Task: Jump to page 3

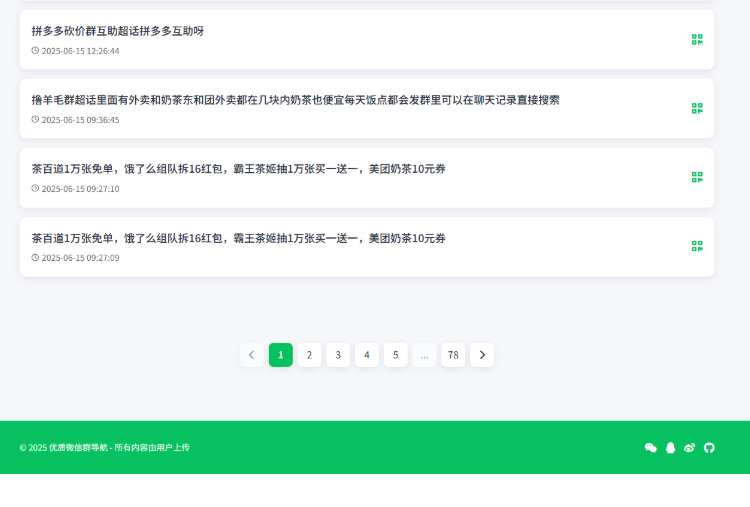Action: [x=338, y=355]
